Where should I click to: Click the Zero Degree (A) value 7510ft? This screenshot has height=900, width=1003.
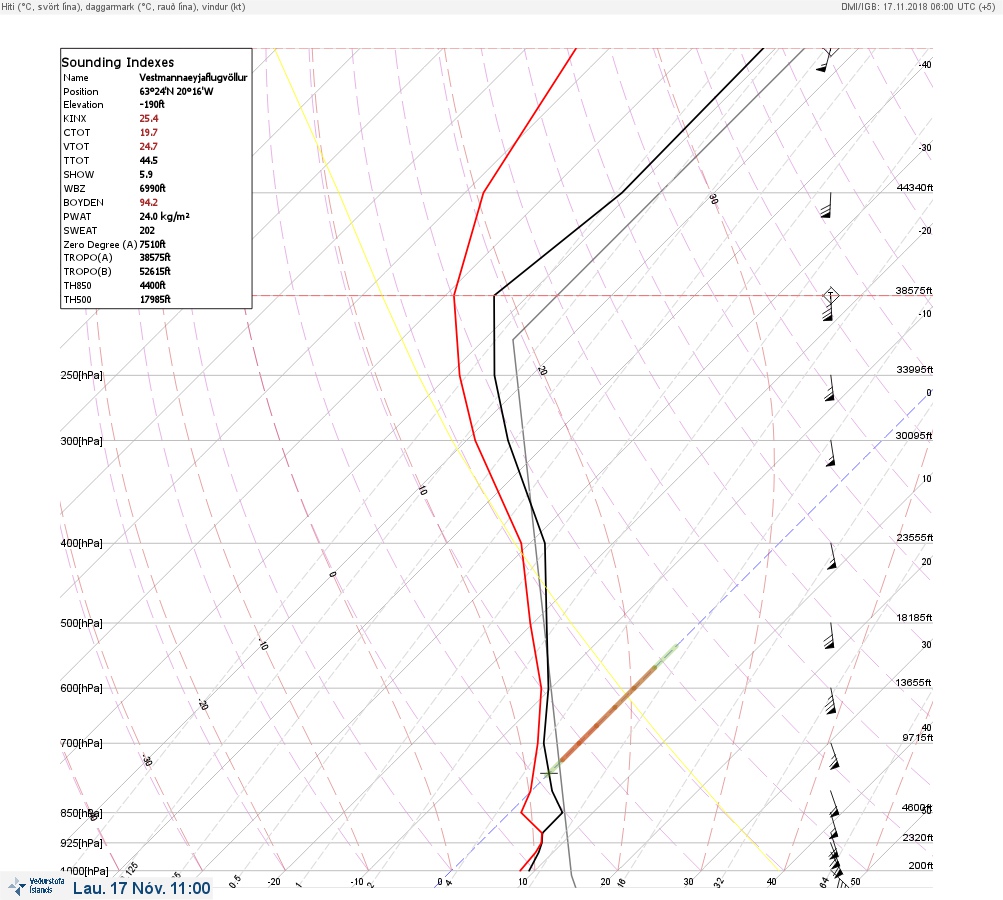[152, 244]
